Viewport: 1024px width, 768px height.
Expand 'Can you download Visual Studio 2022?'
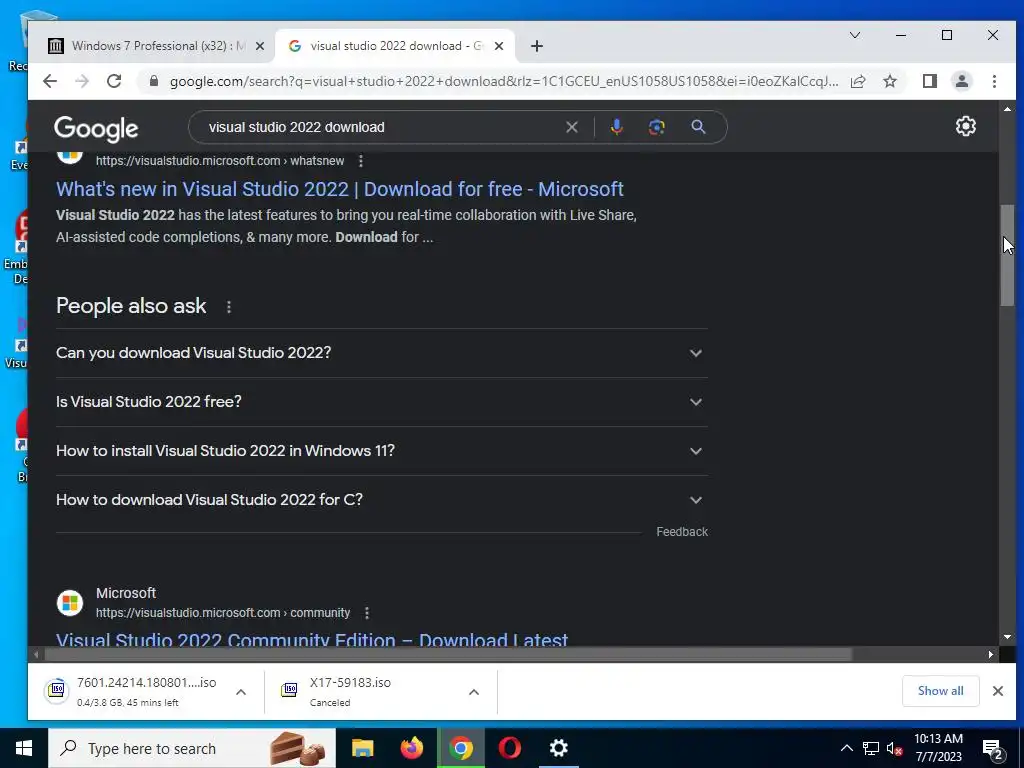(381, 353)
